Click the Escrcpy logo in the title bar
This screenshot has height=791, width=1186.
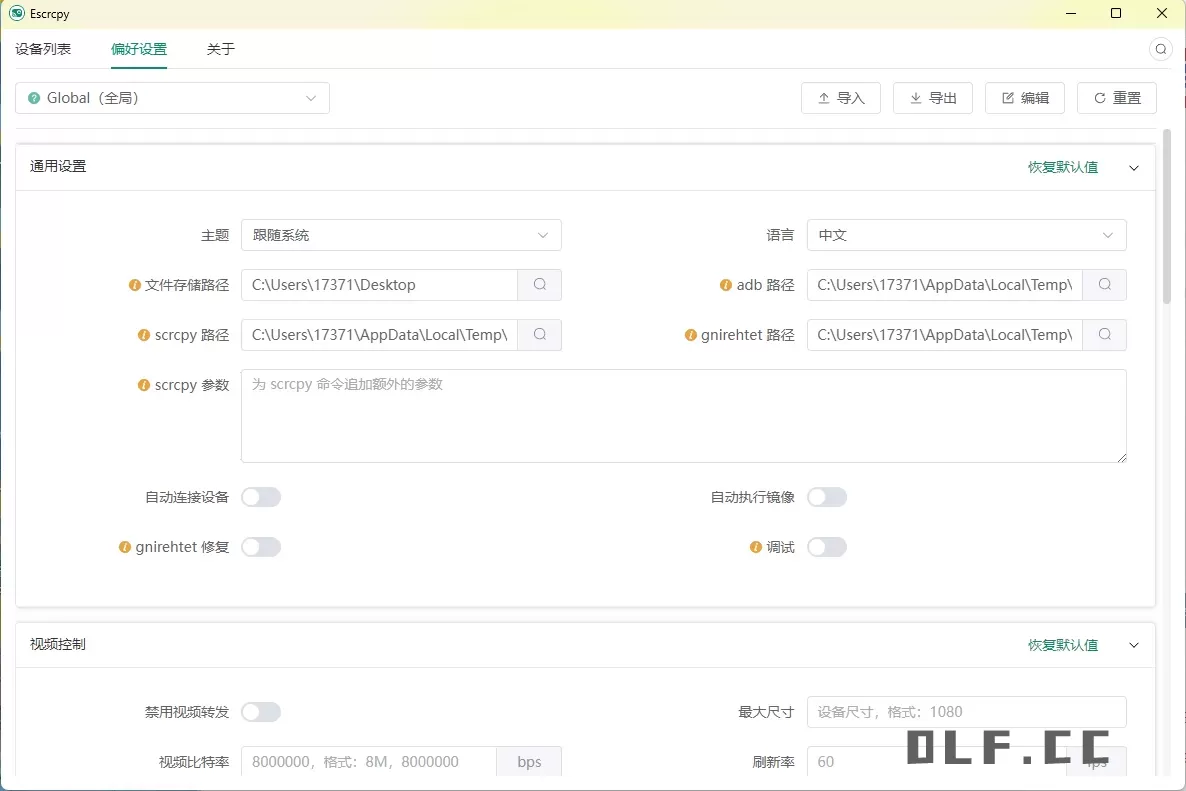(x=14, y=13)
